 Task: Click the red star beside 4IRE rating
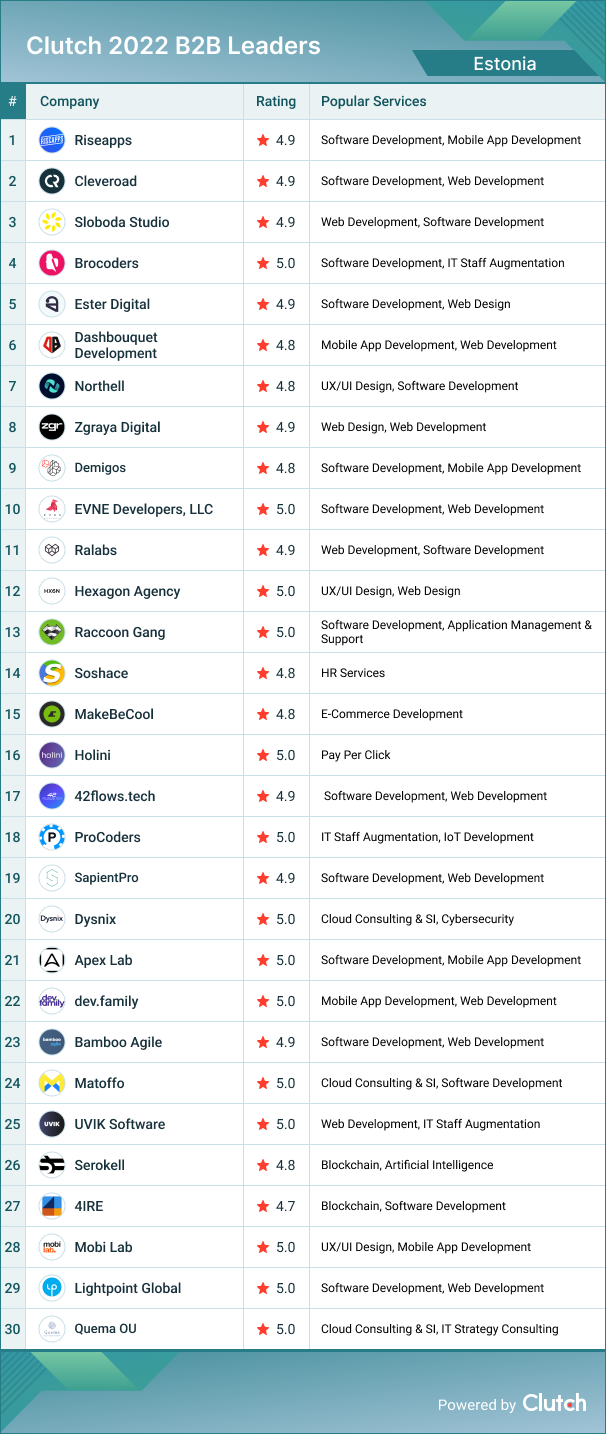[x=263, y=1206]
